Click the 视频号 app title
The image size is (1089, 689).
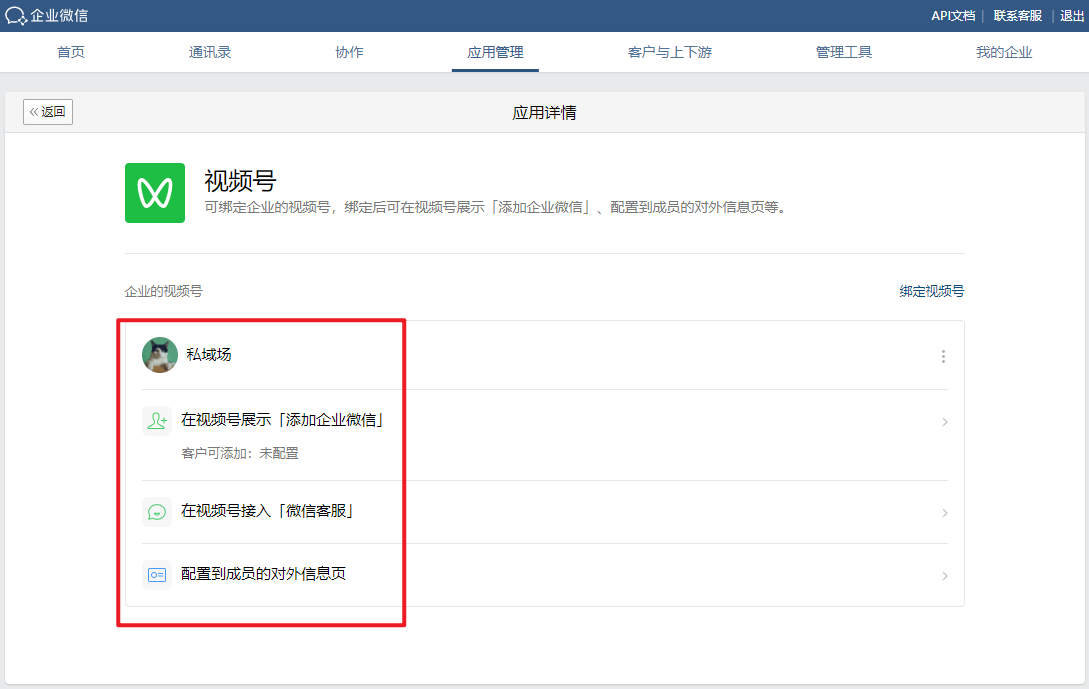coord(240,181)
